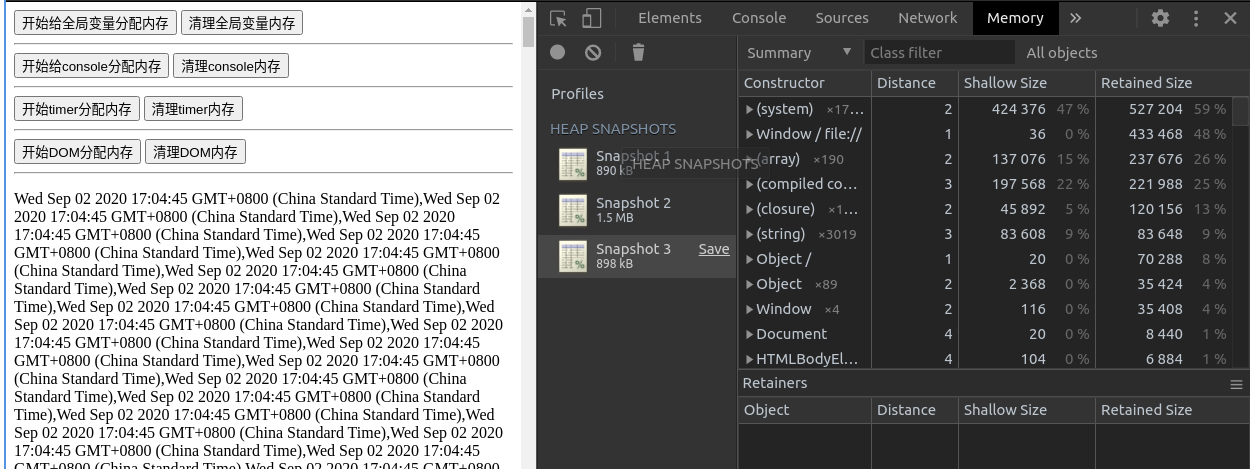Click into the Class filter input
This screenshot has height=469, width=1250.
click(940, 53)
